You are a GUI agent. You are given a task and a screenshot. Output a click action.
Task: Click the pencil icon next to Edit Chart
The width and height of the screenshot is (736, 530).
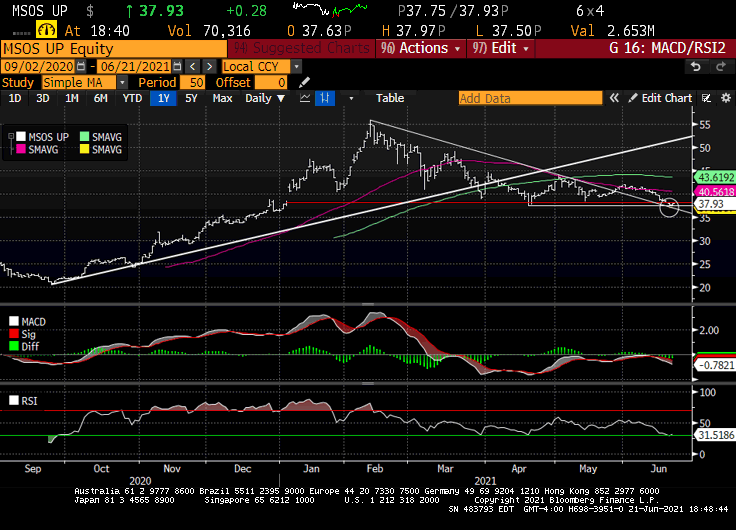click(633, 98)
